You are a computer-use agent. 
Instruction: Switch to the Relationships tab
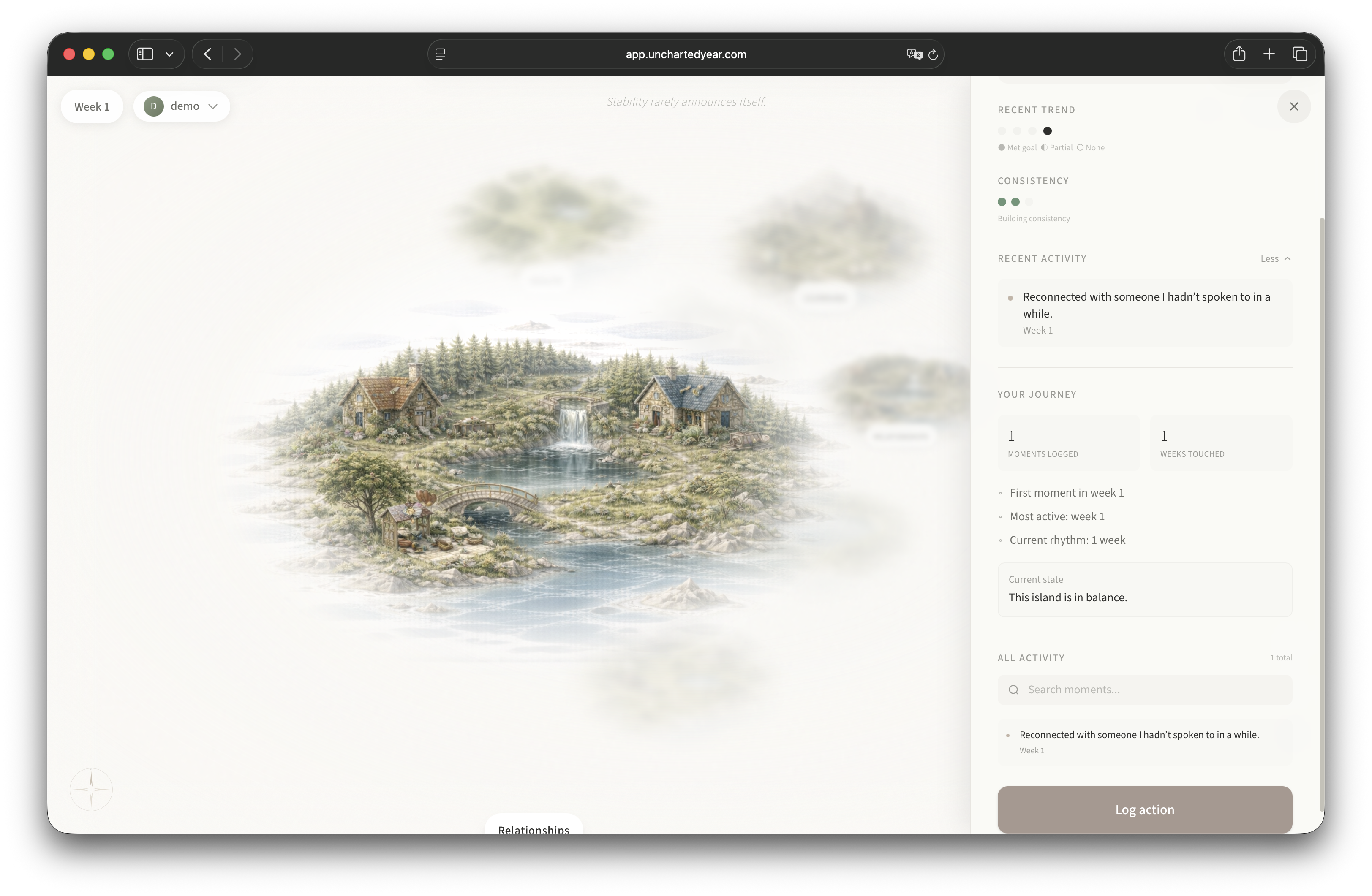tap(533, 828)
